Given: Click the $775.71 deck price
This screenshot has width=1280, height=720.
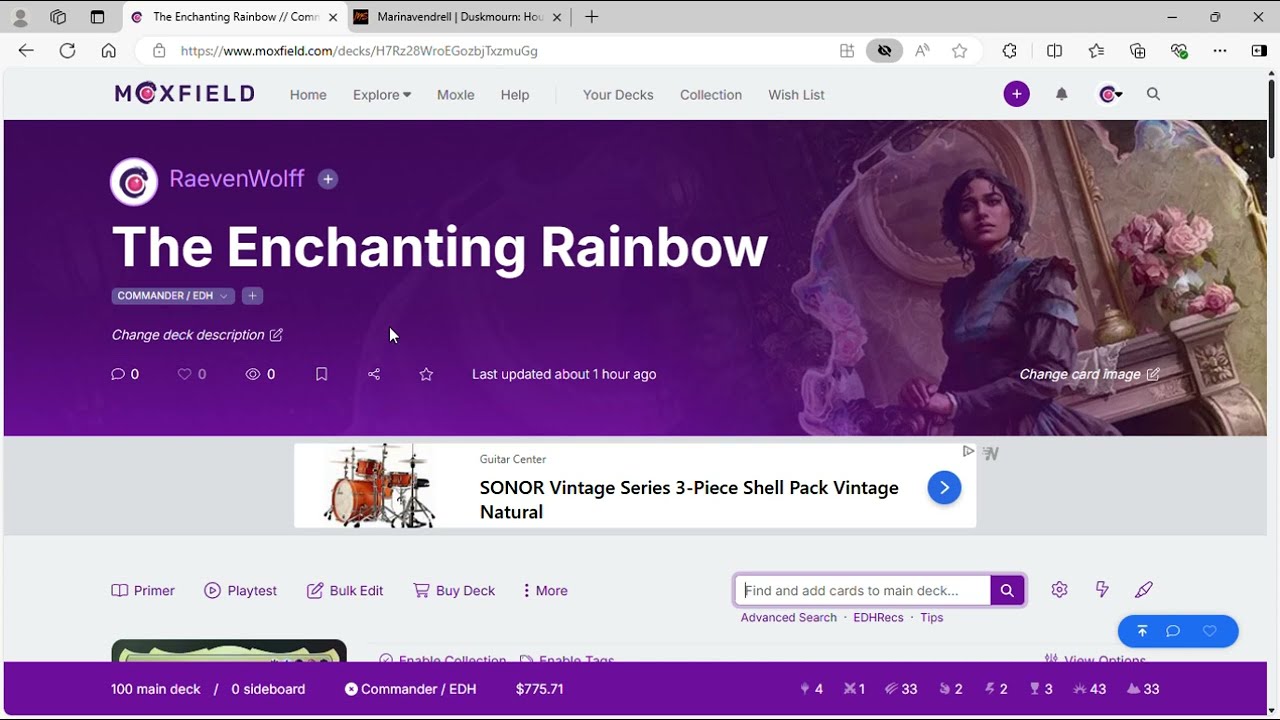Looking at the screenshot, I should tap(539, 689).
